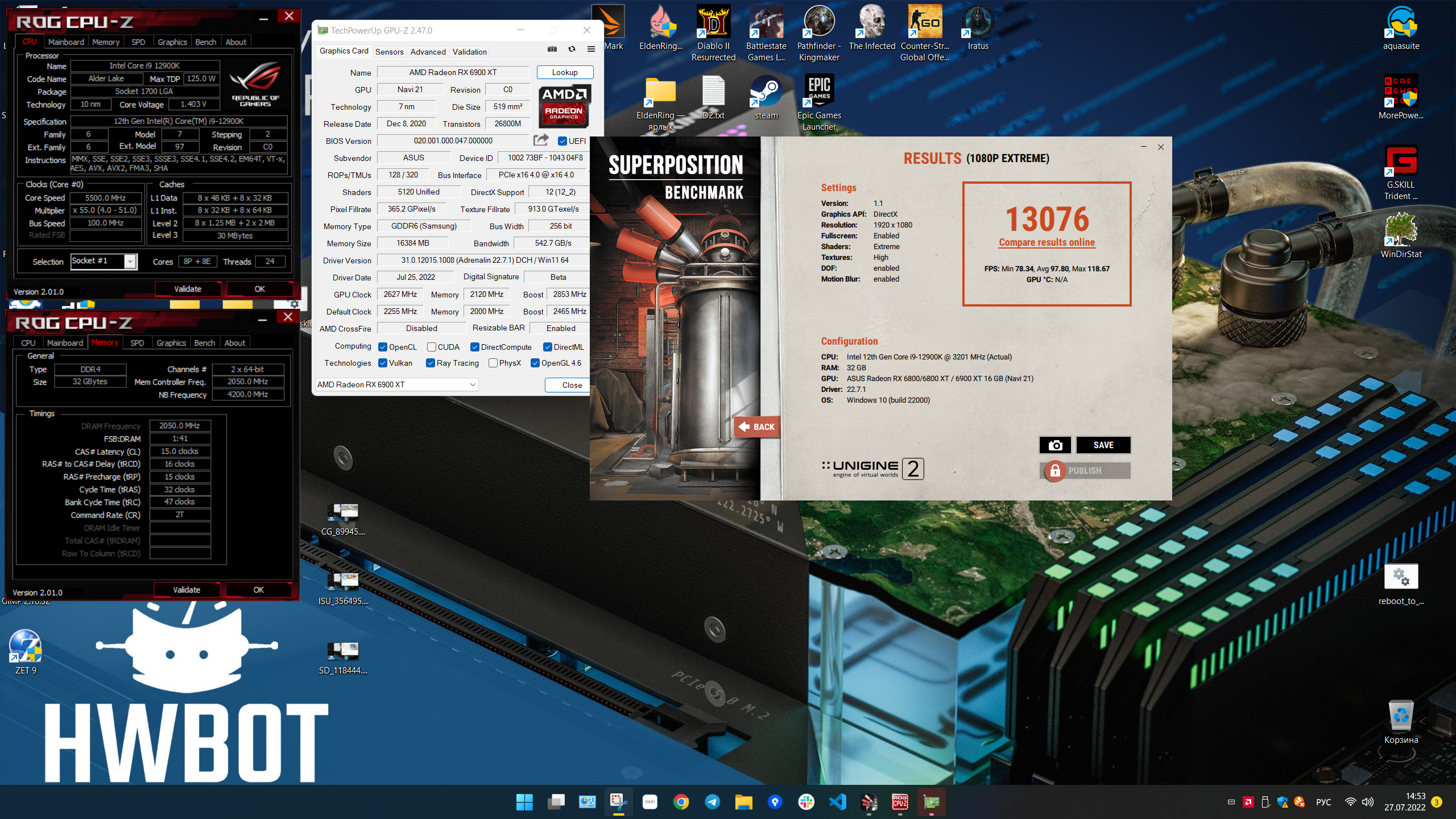Click the GPU-Z Name field

click(453, 72)
